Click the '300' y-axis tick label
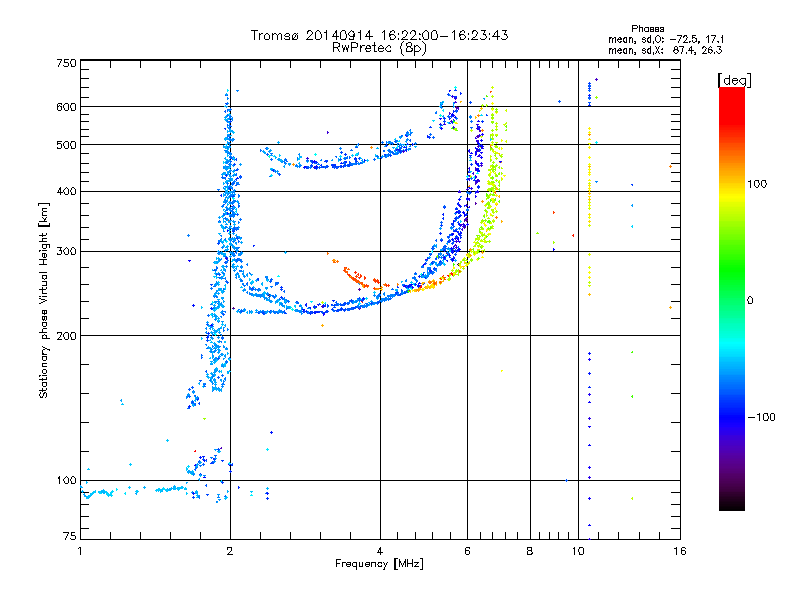Viewport: 800px width, 600px height. tap(67, 252)
